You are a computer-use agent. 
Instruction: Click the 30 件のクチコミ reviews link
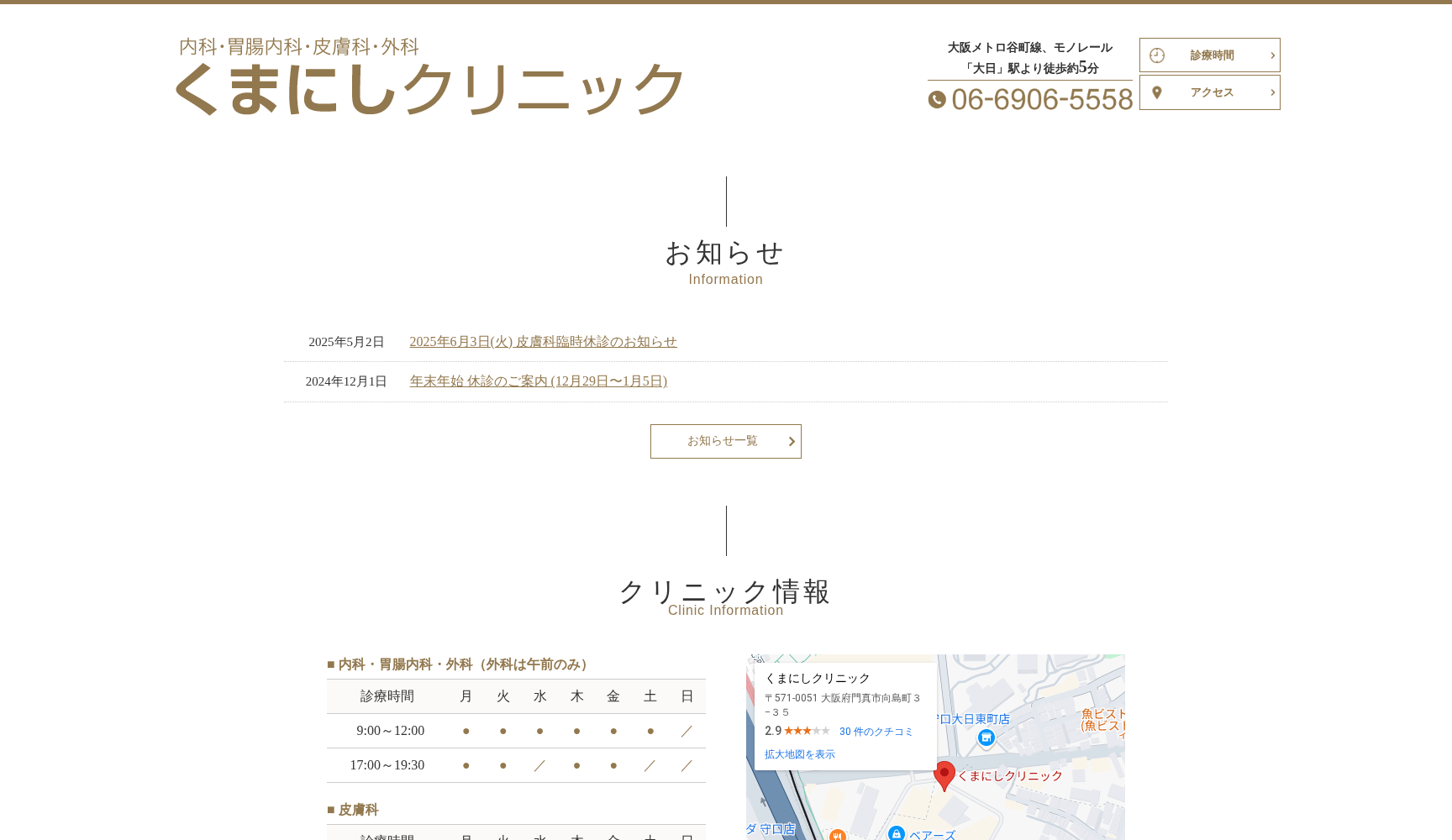point(876,731)
